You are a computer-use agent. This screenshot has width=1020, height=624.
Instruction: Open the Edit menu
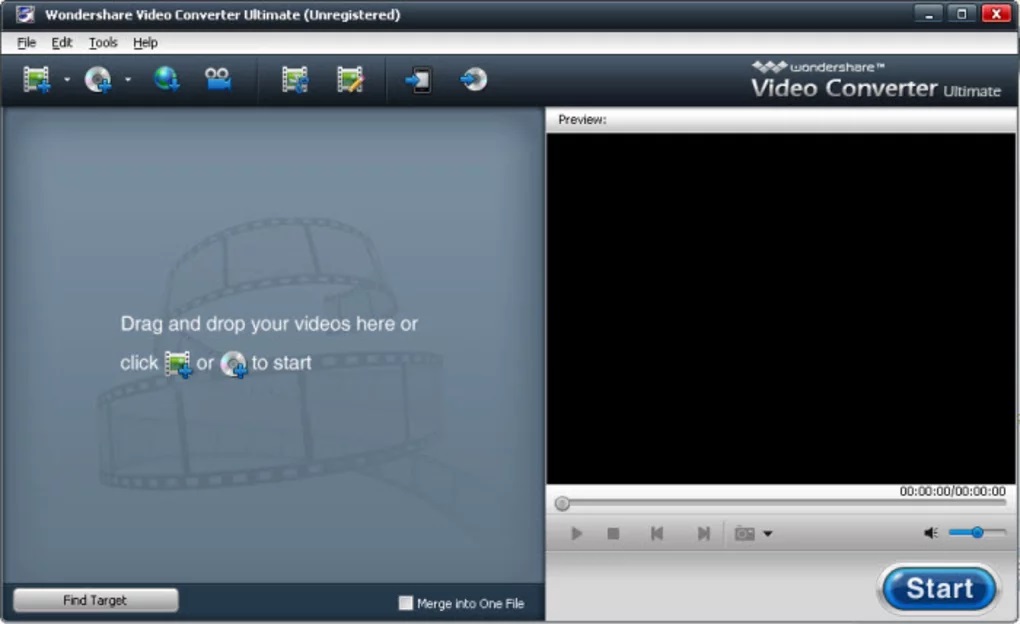(x=62, y=43)
